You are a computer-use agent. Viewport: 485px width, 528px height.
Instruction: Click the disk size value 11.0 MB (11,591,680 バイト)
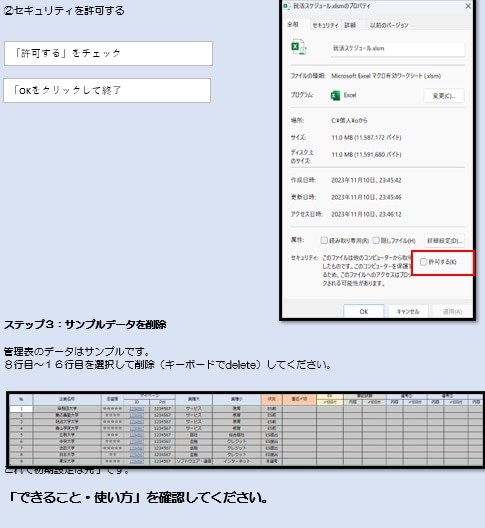366,155
